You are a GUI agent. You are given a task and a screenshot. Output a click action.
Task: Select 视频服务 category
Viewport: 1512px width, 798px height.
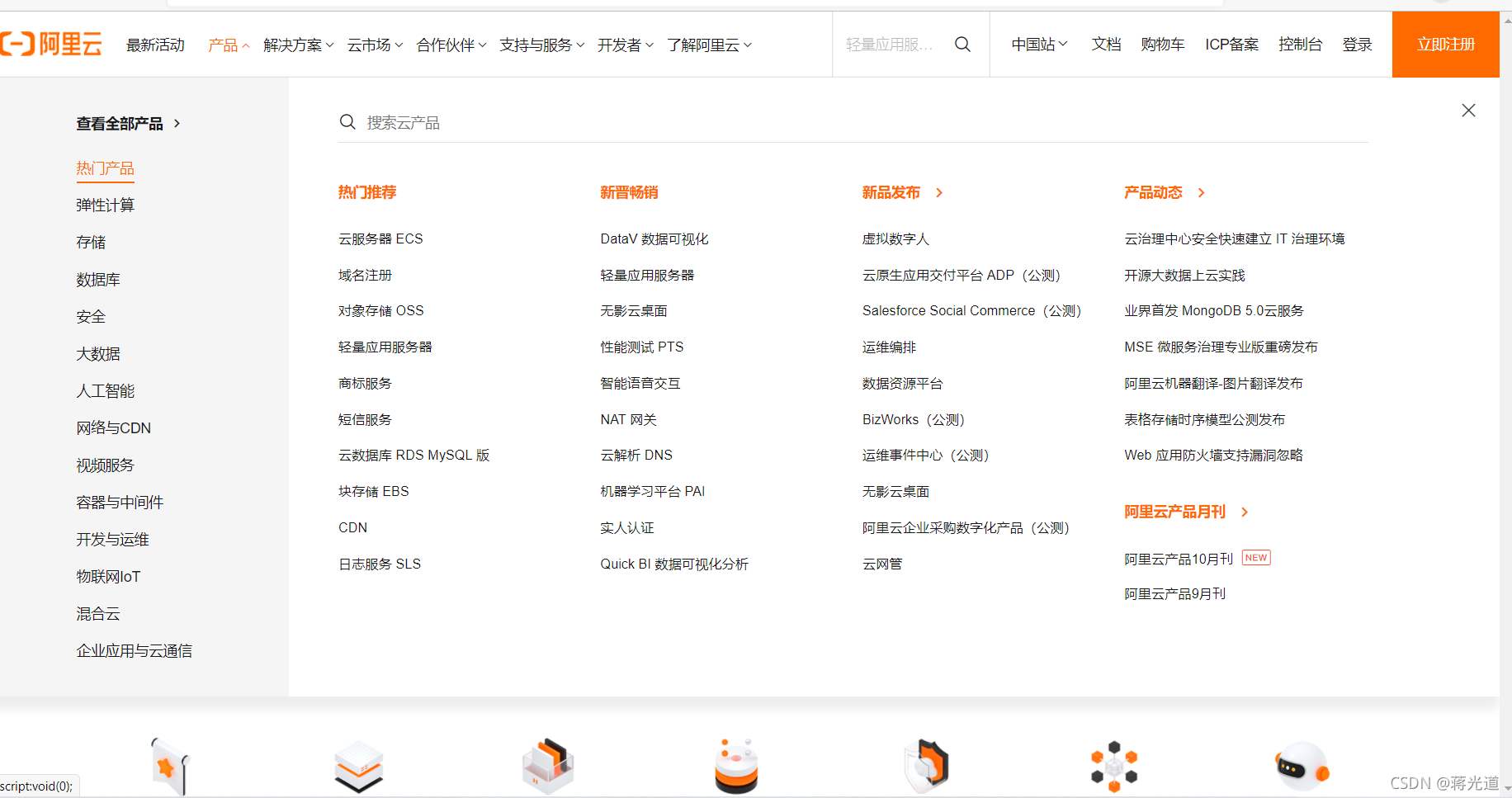point(105,465)
